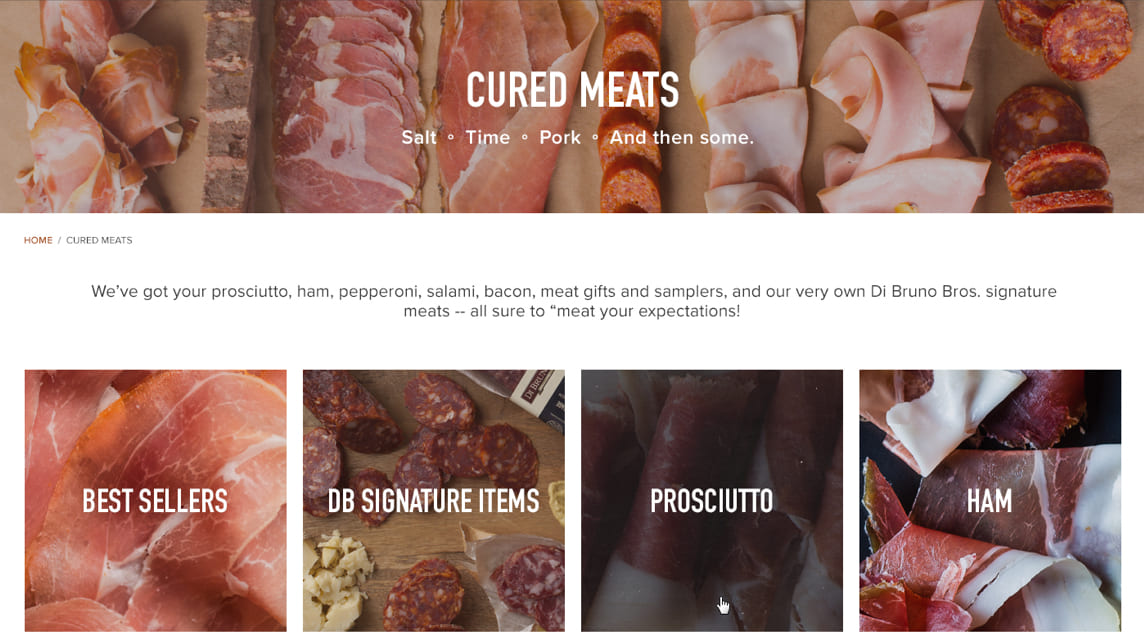Image resolution: width=1144 pixels, height=640 pixels.
Task: Click the word Pork in the tagline
Action: click(560, 137)
